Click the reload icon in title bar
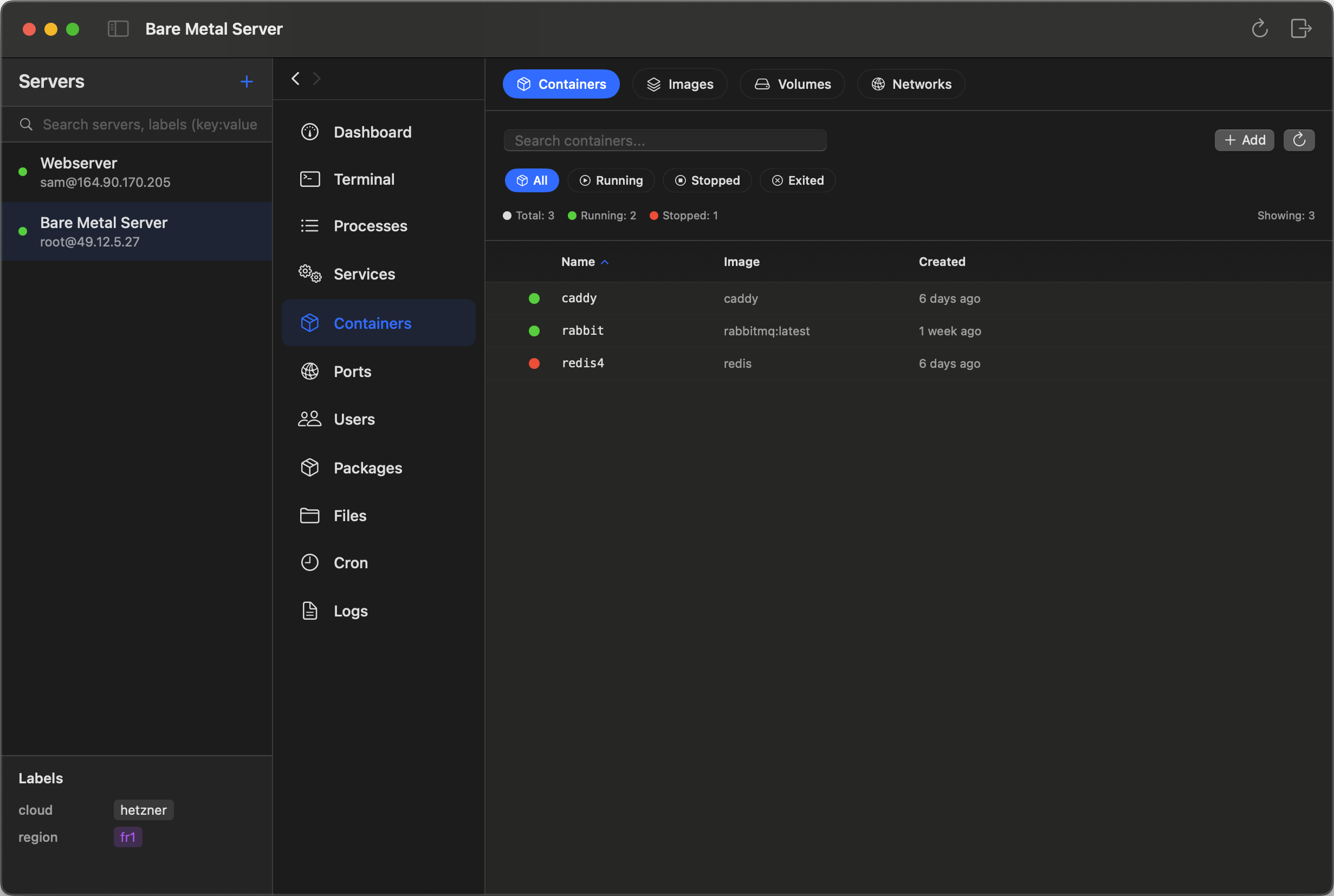This screenshot has width=1334, height=896. click(x=1260, y=29)
